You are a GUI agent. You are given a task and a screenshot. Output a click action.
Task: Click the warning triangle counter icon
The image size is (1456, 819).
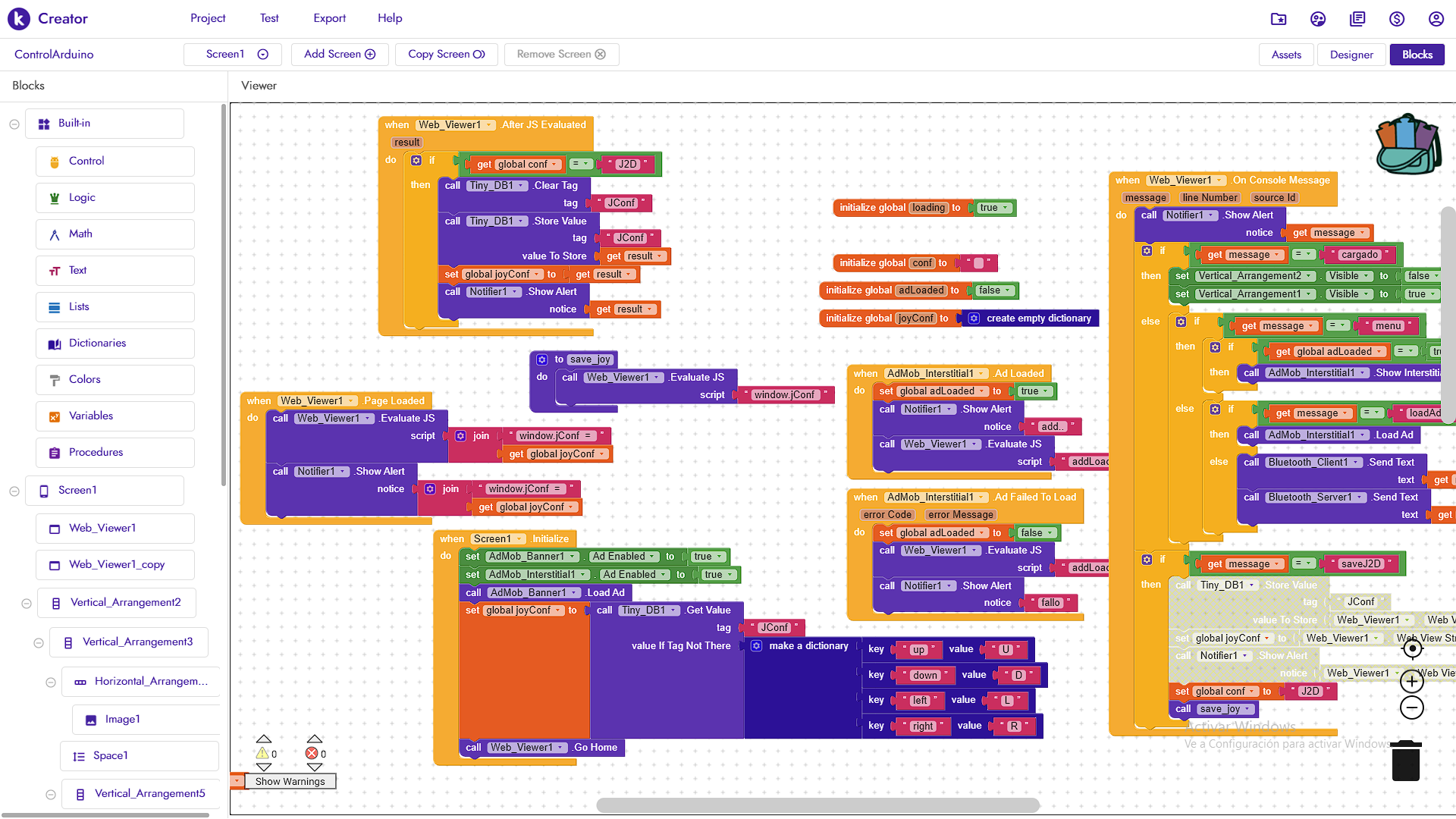point(262,753)
